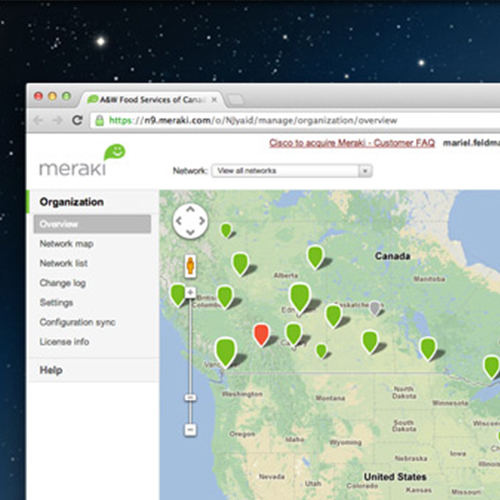Open the Cisco to acquire Meraki FAQ link
500x500 pixels.
click(x=352, y=143)
